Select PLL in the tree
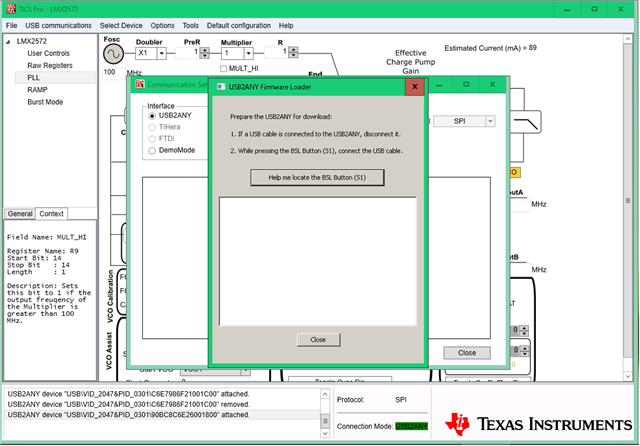 pos(33,78)
